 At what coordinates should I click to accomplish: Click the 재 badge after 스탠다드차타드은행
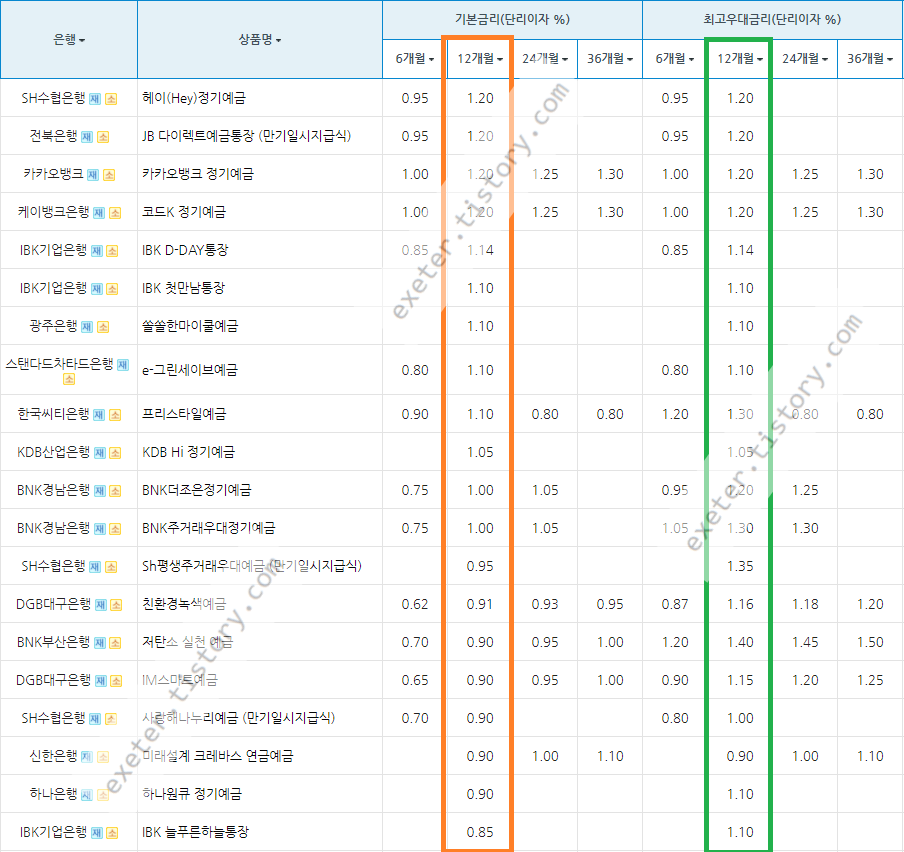coord(123,364)
